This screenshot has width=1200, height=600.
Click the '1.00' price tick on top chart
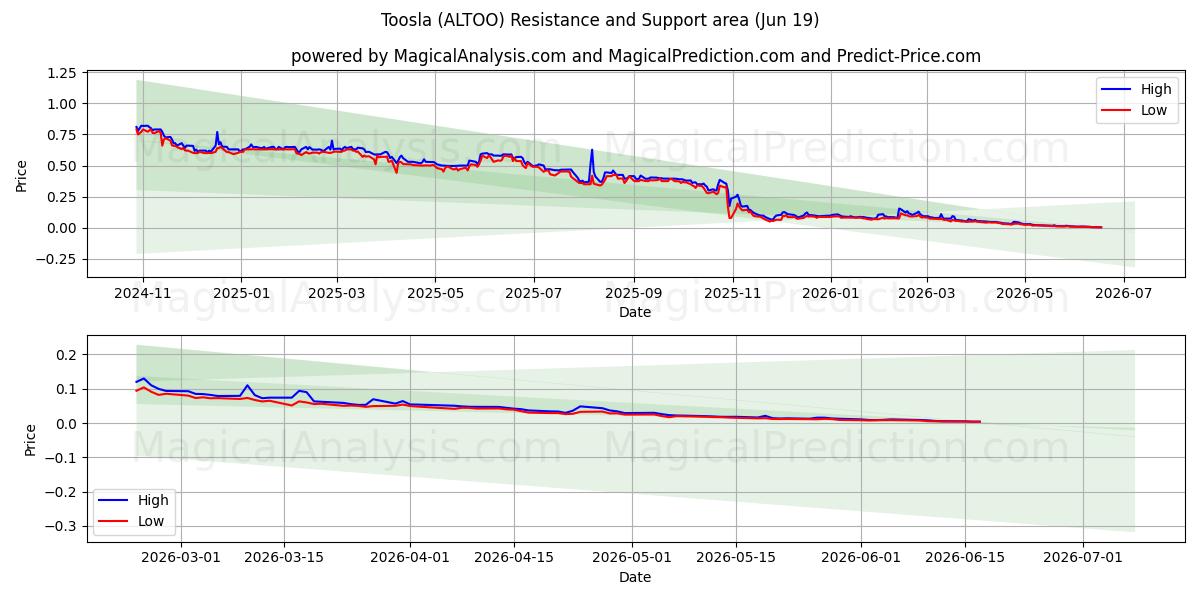pos(62,104)
